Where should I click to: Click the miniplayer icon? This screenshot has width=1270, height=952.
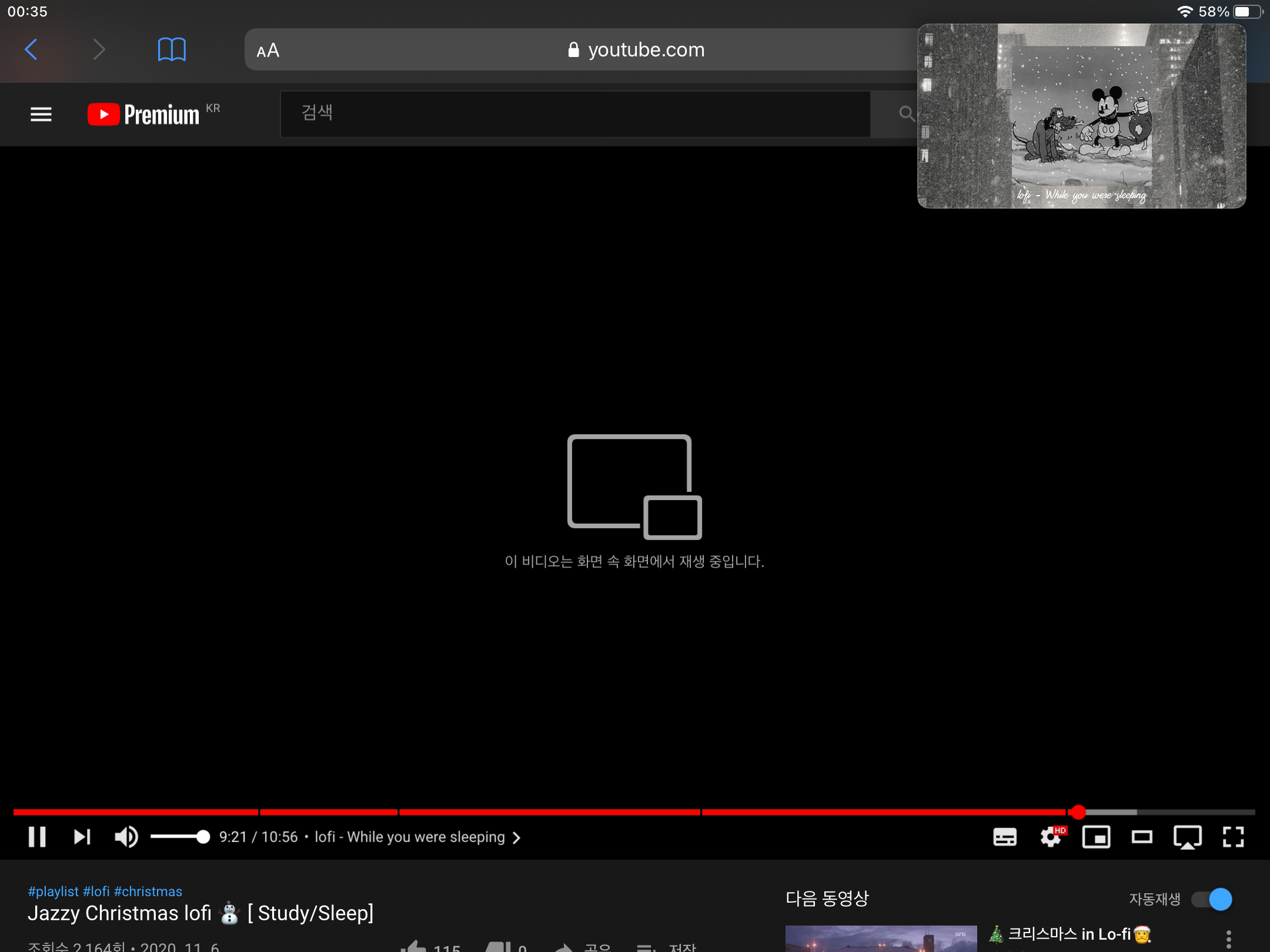click(x=1096, y=837)
